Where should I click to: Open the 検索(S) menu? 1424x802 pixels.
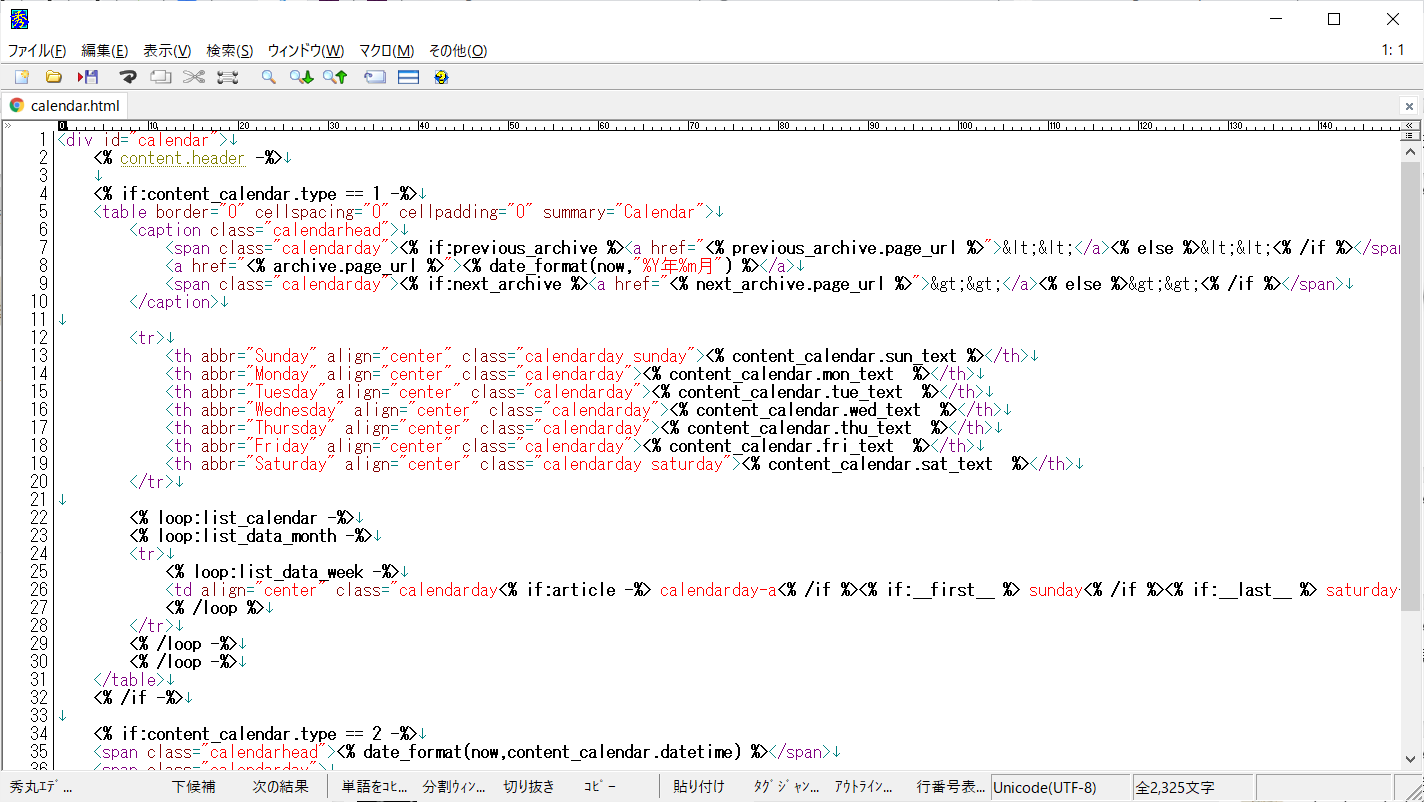tap(230, 51)
